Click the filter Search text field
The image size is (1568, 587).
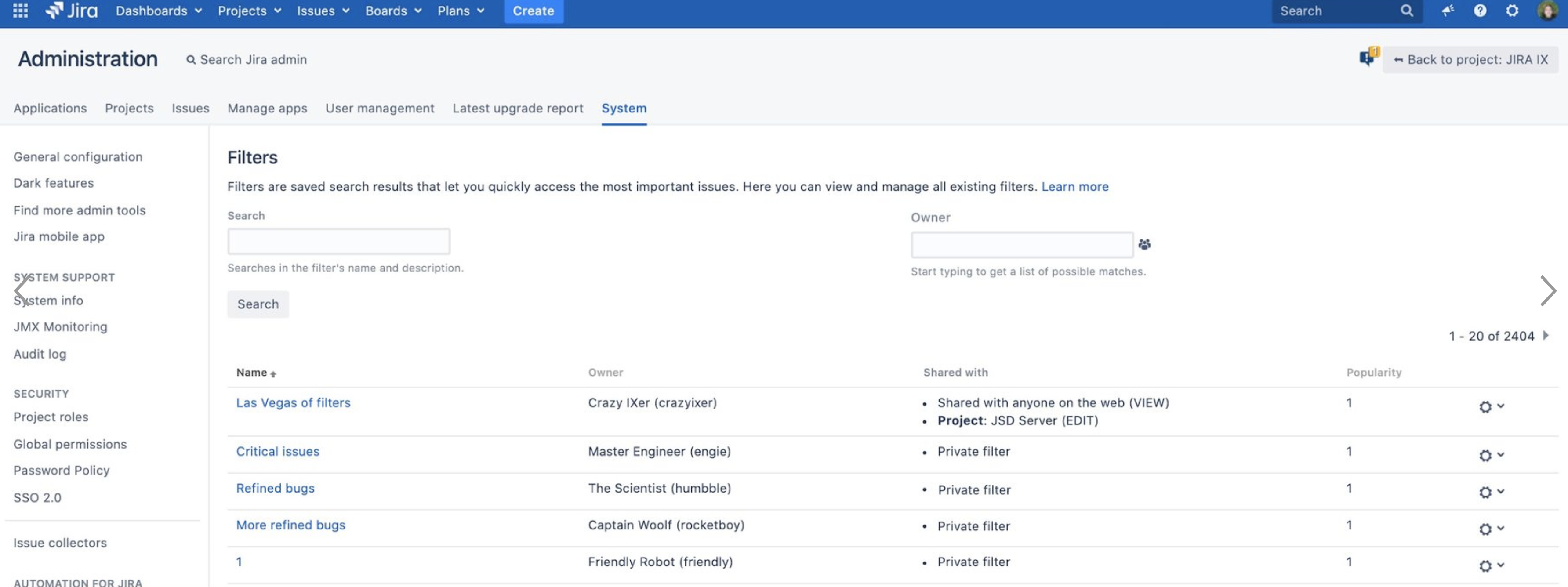tap(338, 242)
